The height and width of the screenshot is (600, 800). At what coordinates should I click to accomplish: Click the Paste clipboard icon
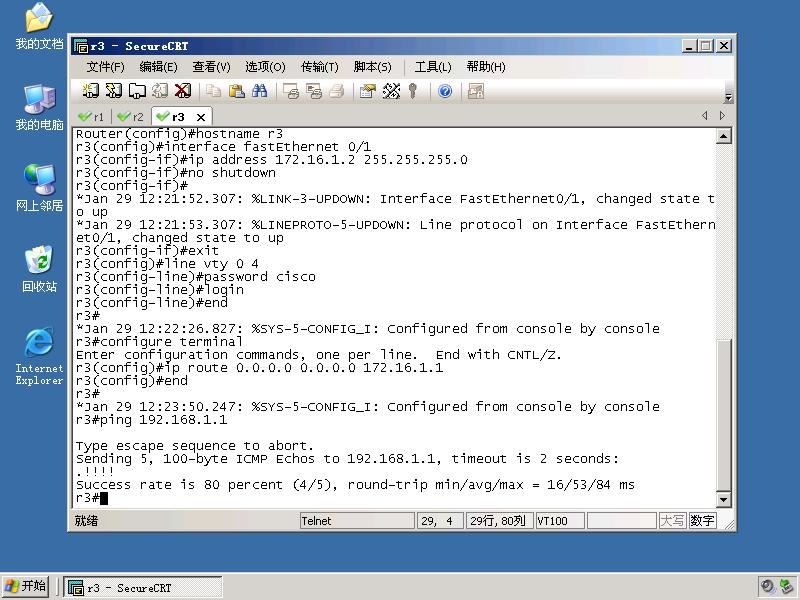236,91
